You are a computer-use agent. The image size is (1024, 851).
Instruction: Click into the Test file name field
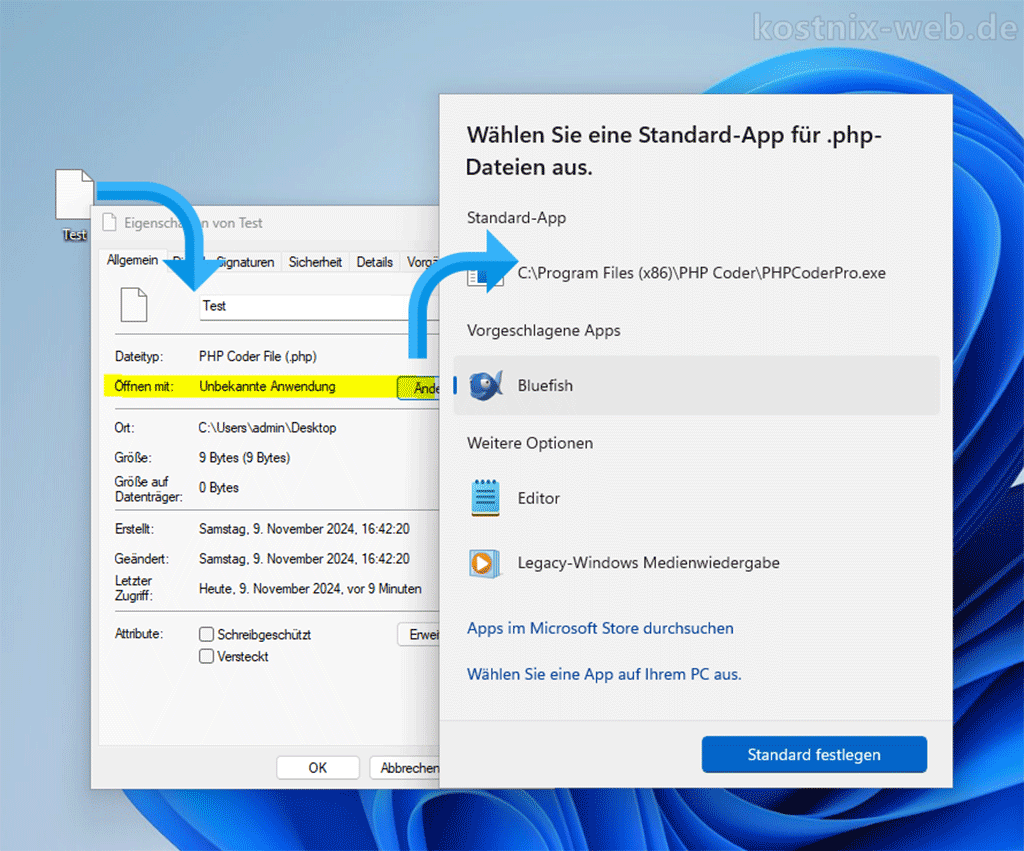(319, 306)
